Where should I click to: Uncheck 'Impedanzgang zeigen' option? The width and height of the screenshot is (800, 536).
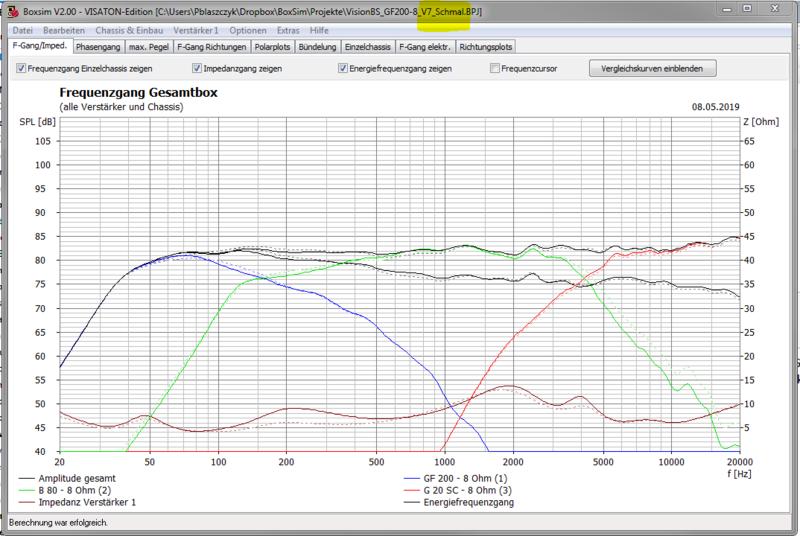(197, 69)
